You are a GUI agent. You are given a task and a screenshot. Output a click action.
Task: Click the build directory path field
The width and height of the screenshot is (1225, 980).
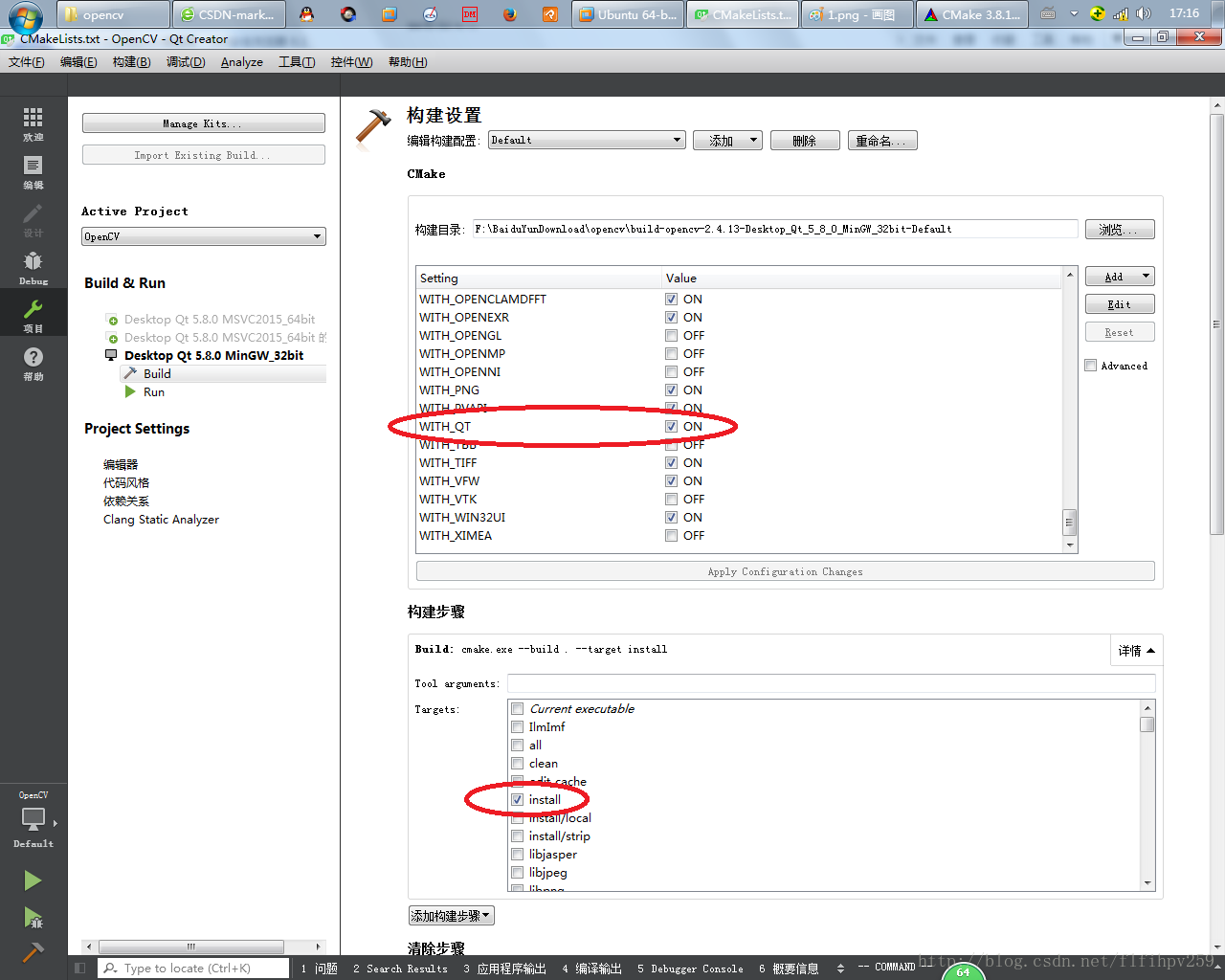[775, 230]
